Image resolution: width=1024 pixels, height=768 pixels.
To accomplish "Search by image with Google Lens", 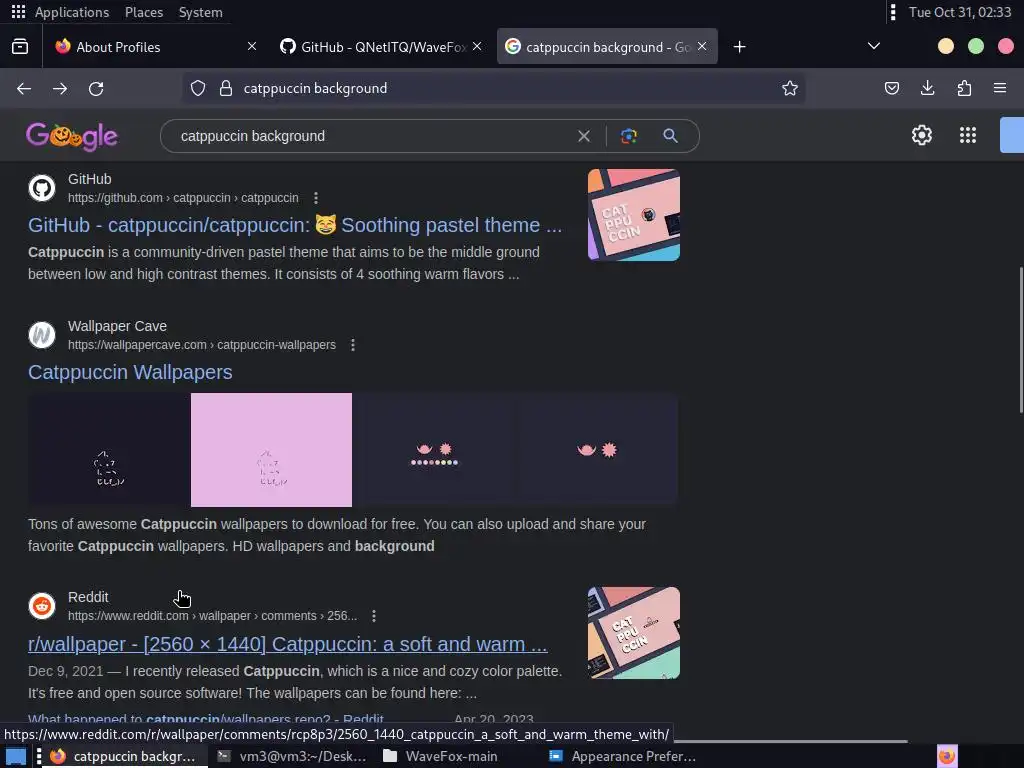I will [x=628, y=136].
